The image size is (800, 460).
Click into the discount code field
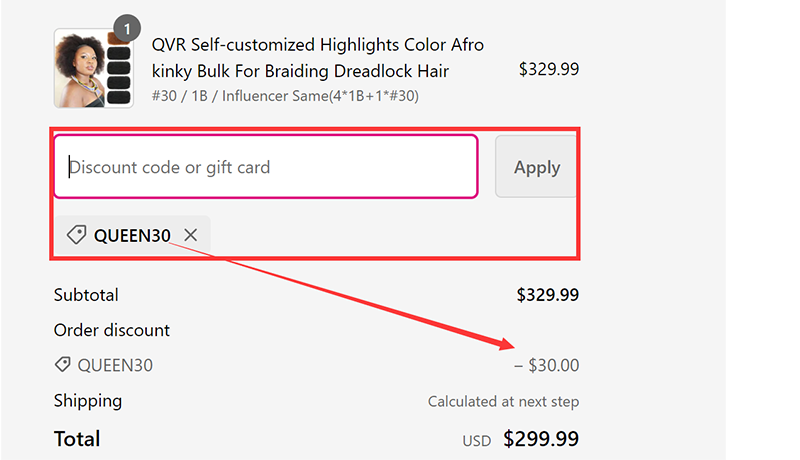(265, 167)
